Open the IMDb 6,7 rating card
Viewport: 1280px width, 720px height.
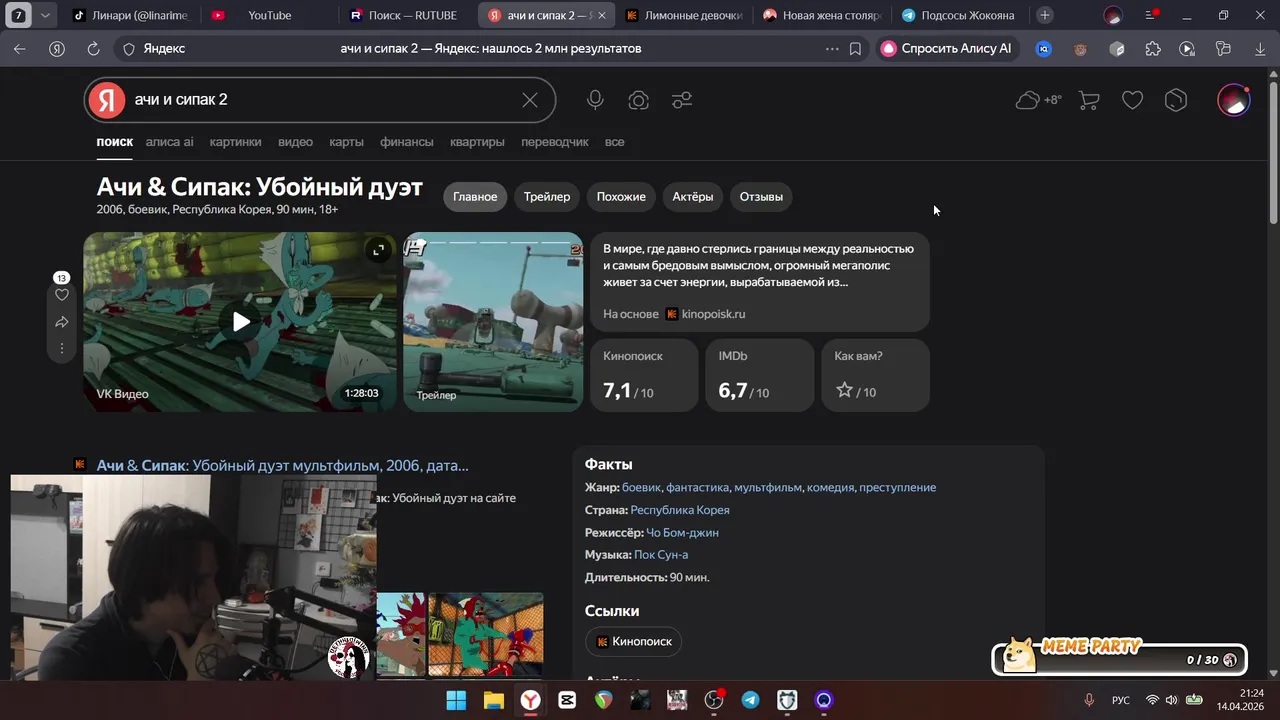[759, 375]
